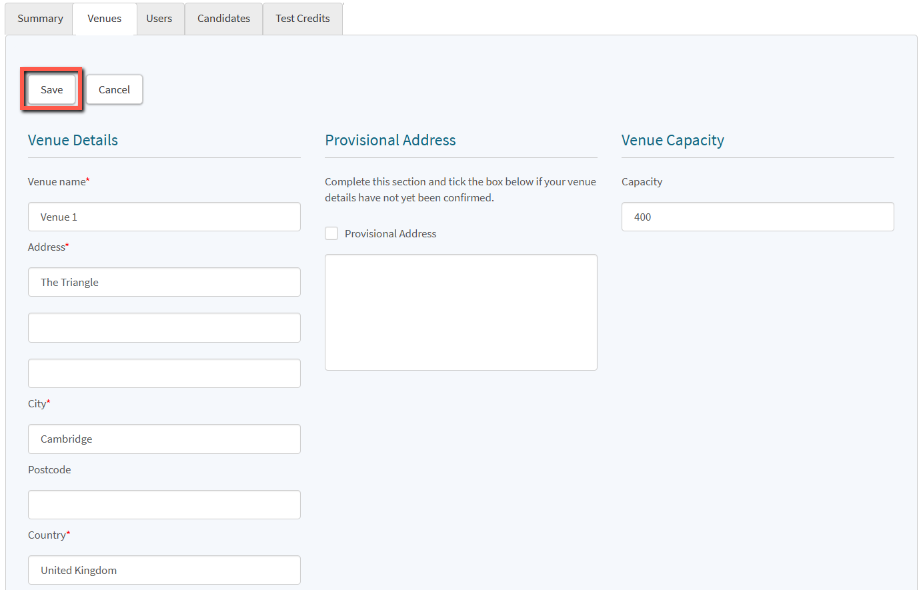Click the Country field showing United Kingdom
The height and width of the screenshot is (590, 922).
pyautogui.click(x=164, y=570)
